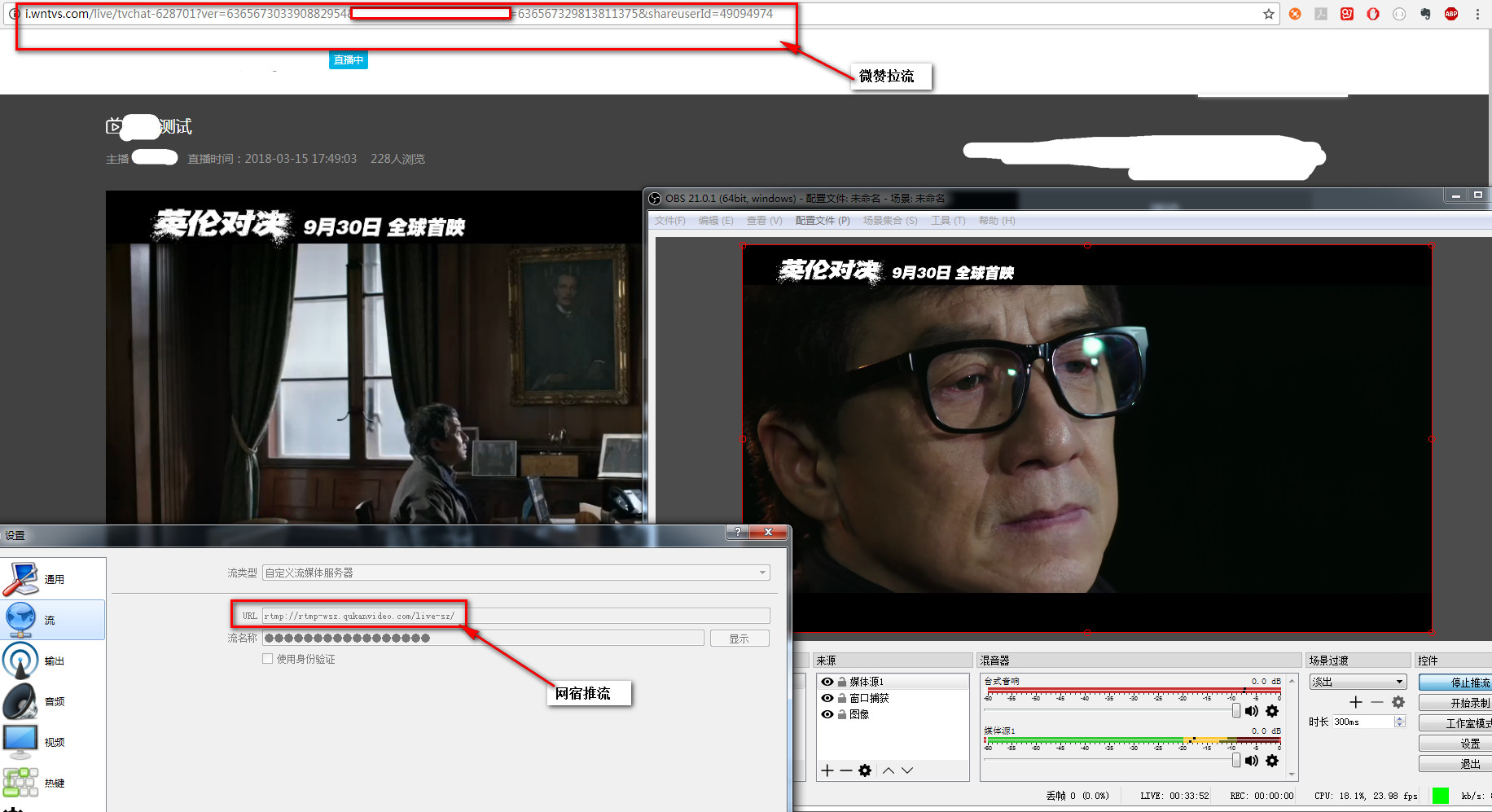
Task: Open the red hand blocker extension
Action: (1373, 14)
